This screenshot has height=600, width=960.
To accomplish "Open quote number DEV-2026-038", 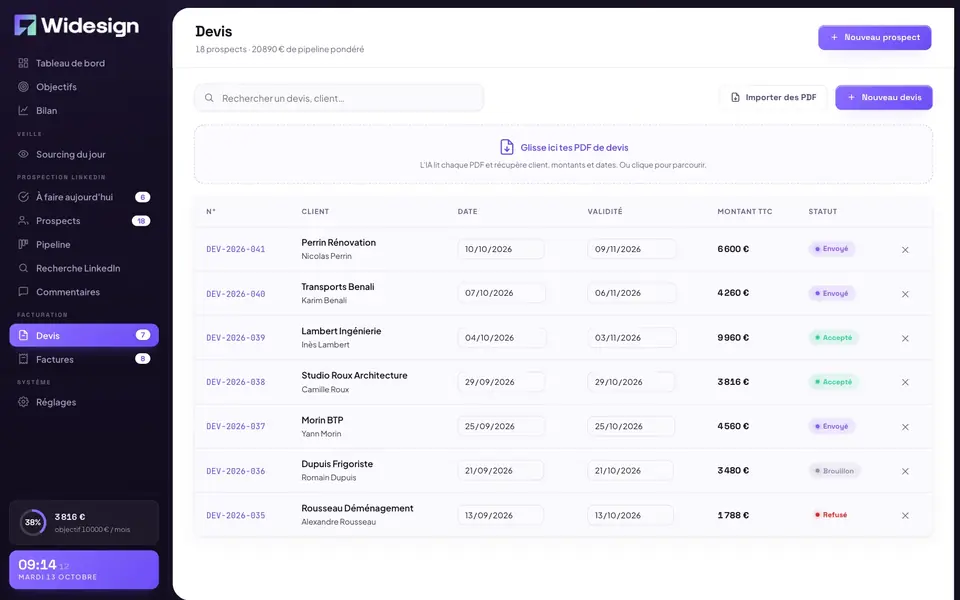I will [236, 382].
